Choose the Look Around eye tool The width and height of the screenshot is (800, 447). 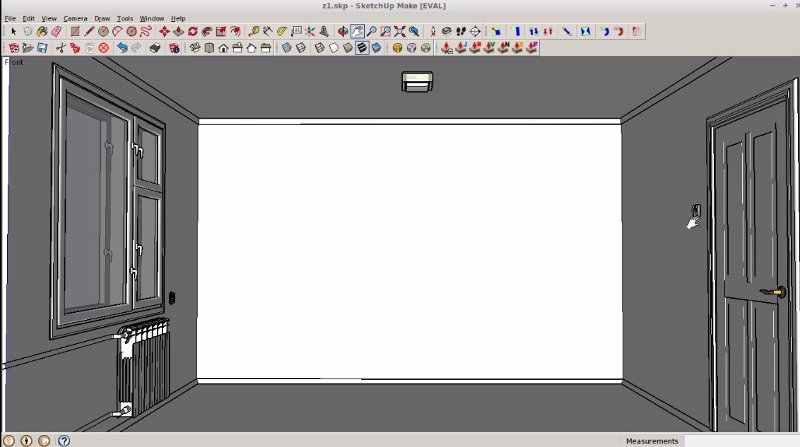tap(447, 32)
